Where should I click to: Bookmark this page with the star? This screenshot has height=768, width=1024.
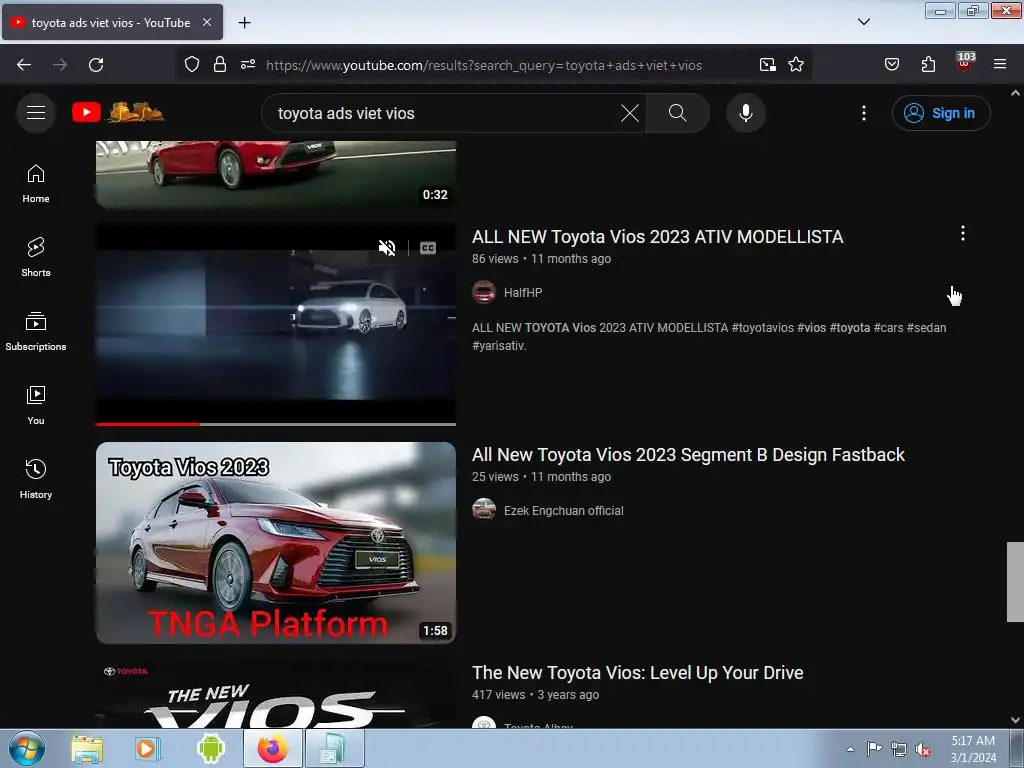[795, 65]
